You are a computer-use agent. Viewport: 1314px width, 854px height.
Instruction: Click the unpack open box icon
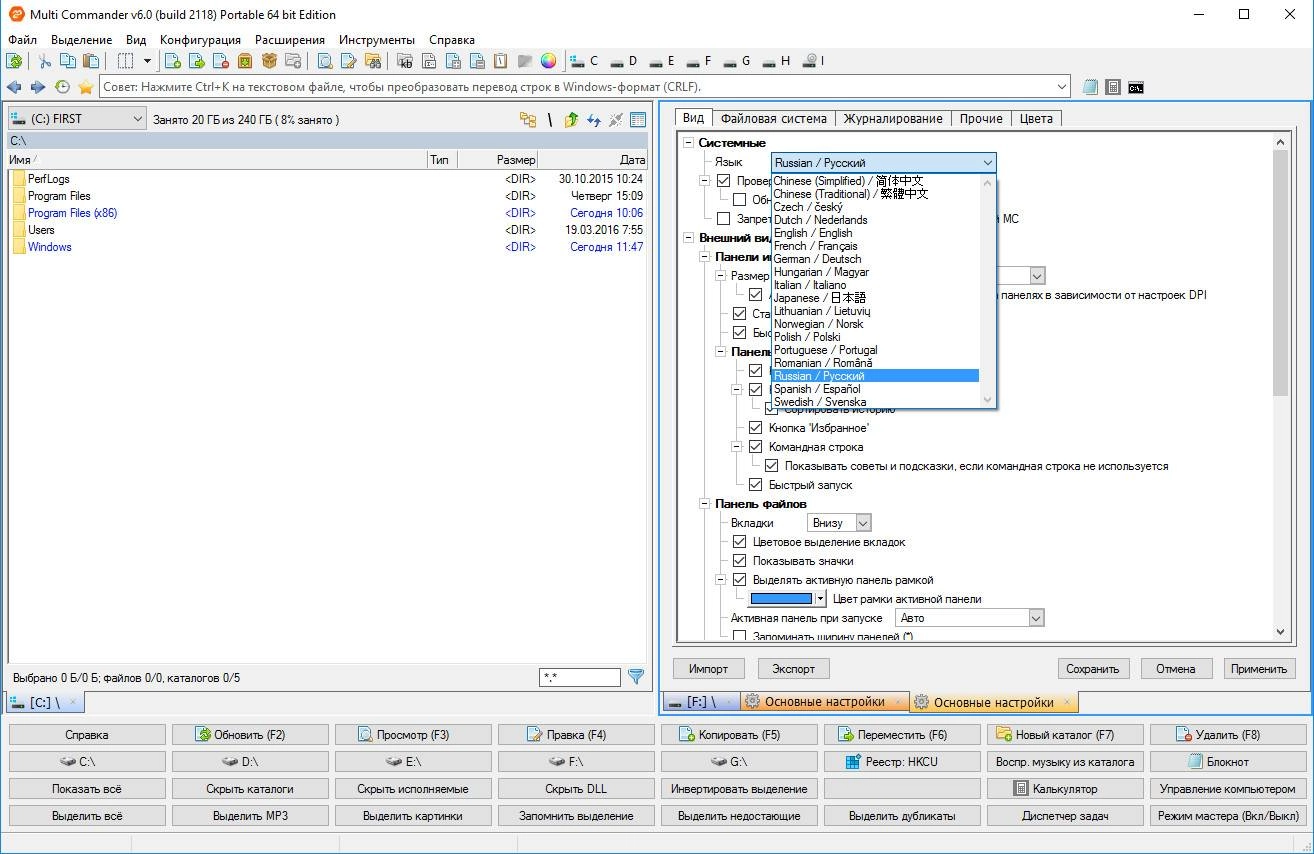click(269, 61)
